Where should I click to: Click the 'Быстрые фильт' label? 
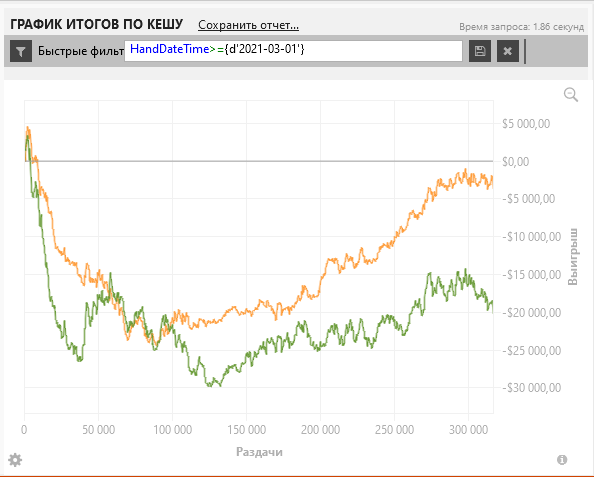[x=81, y=51]
